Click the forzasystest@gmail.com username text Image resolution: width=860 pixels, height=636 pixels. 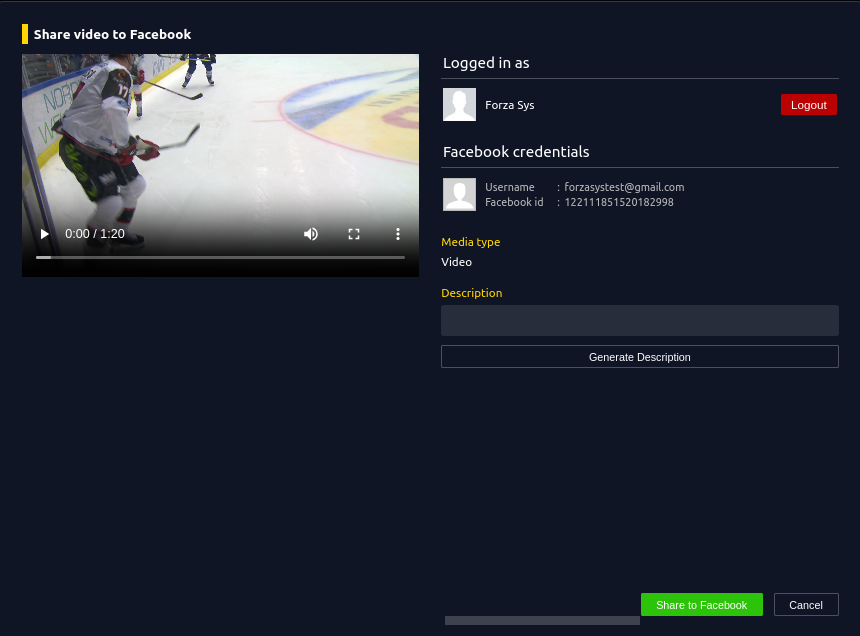(x=624, y=187)
